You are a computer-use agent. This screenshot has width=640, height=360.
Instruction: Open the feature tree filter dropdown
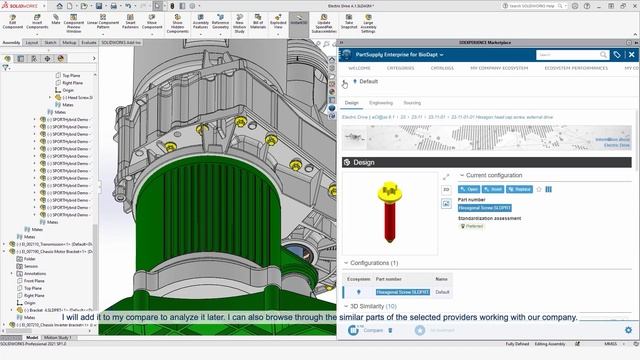pos(6,68)
